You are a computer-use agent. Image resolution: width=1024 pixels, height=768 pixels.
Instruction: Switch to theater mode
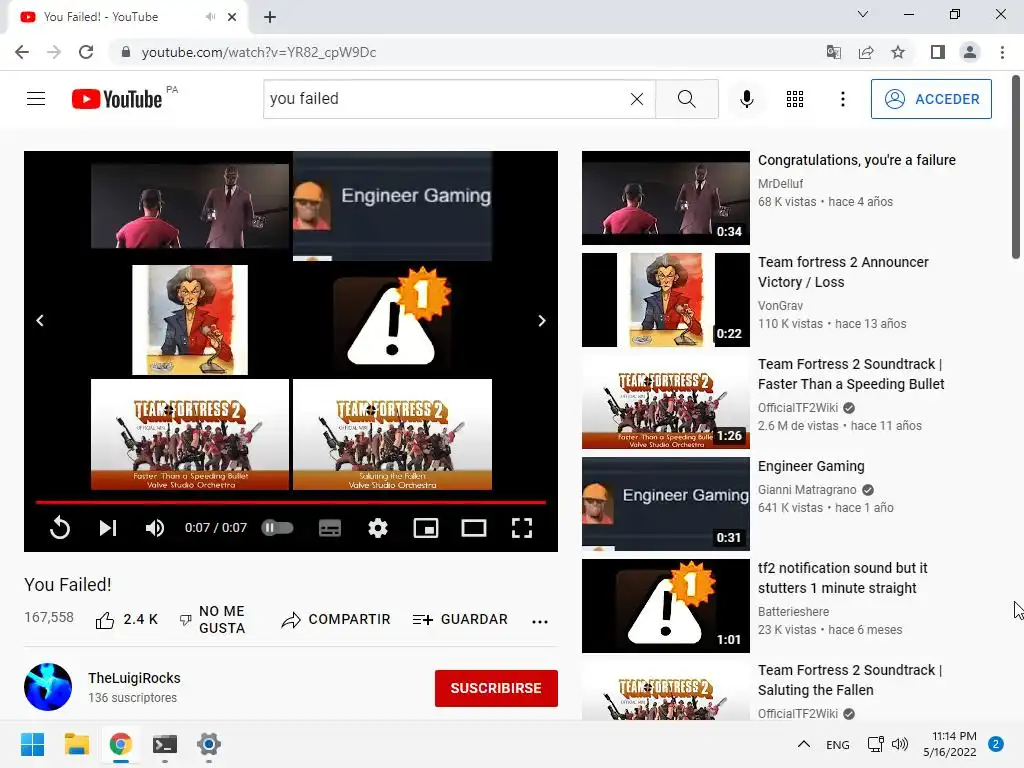[x=473, y=528]
